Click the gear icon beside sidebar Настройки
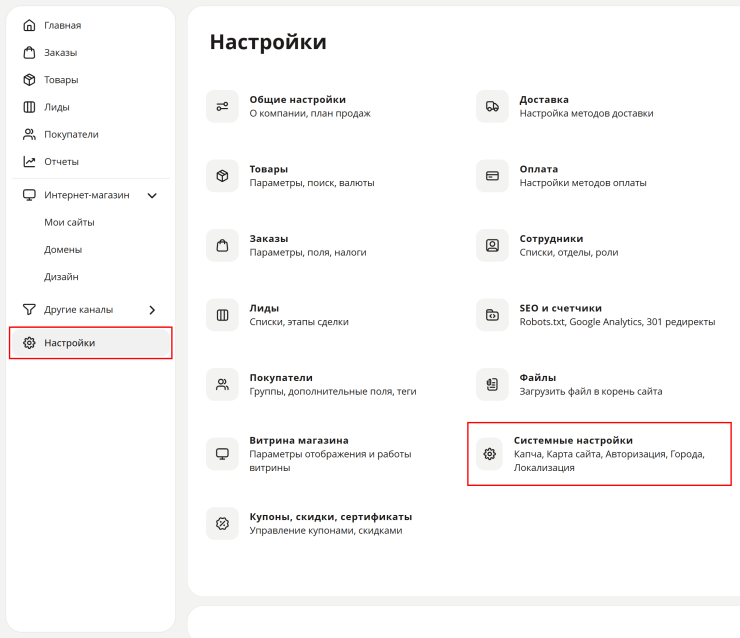 (x=29, y=343)
